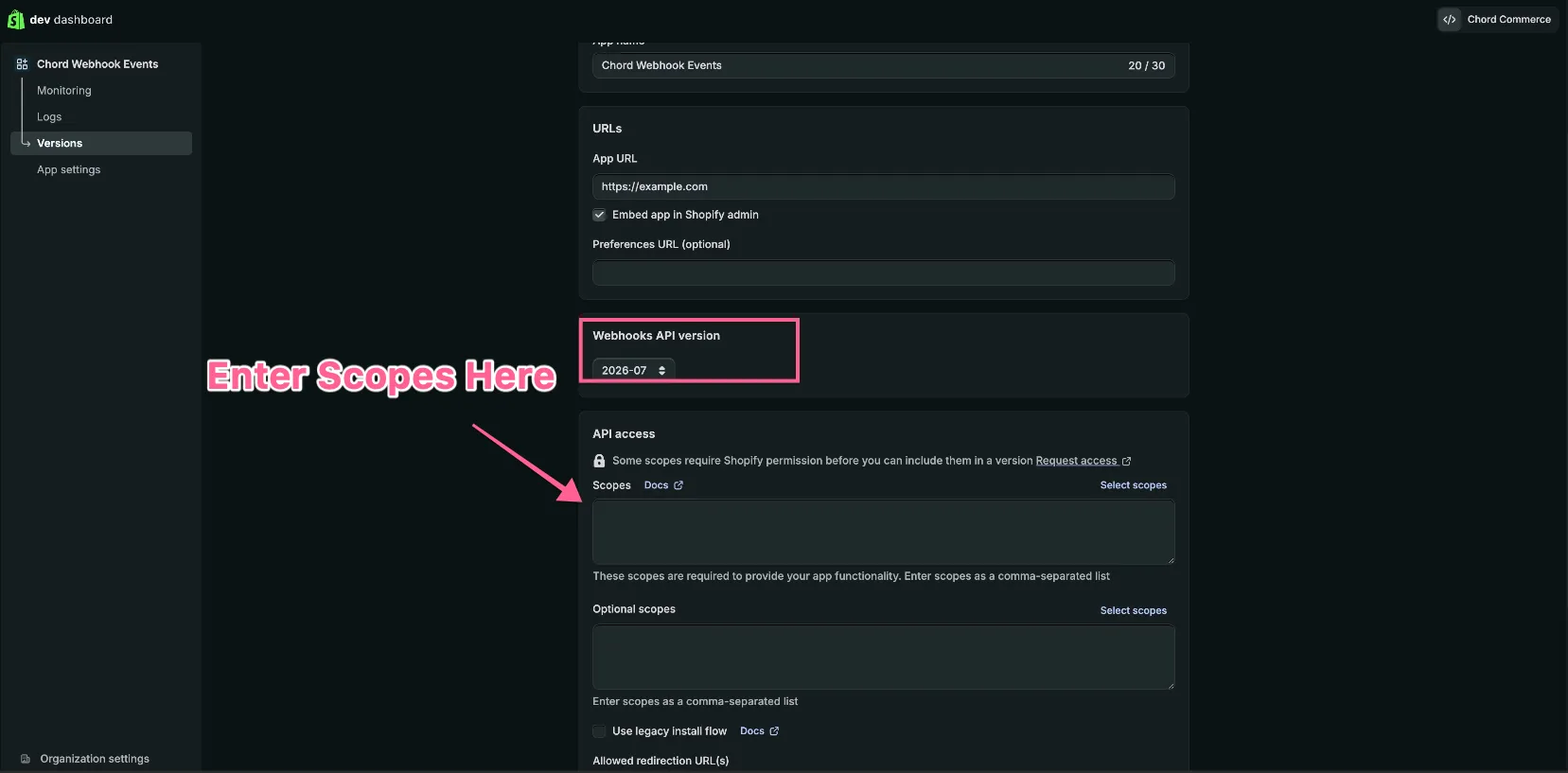Open Organization settings
Screen dimensions: 1568x773
coord(95,759)
